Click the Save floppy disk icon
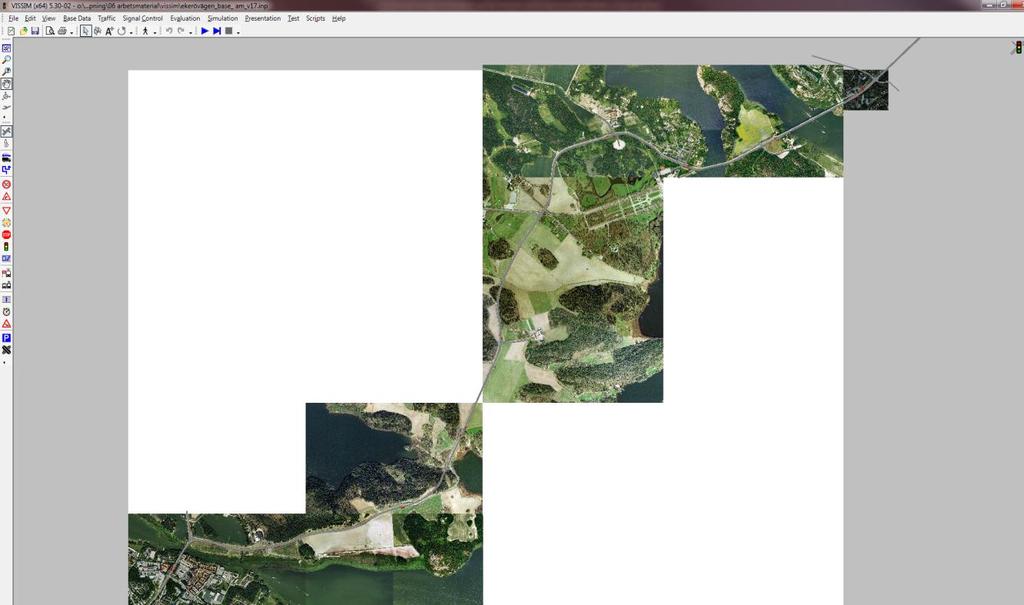 click(x=35, y=31)
